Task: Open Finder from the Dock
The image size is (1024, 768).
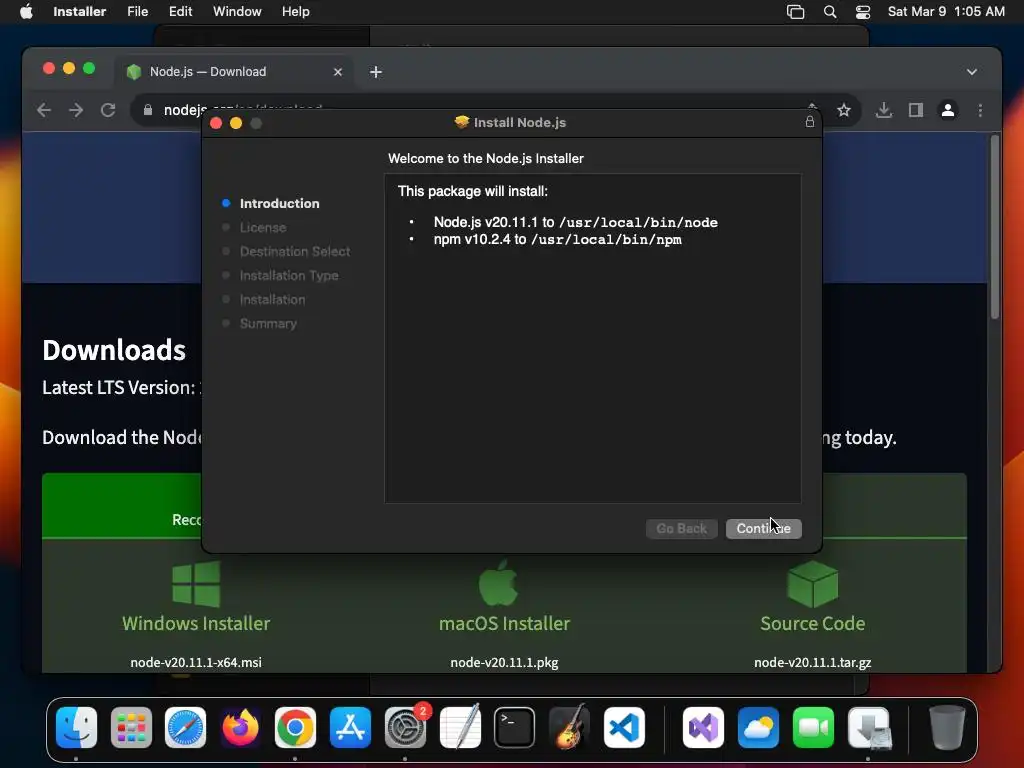Action: tap(76, 727)
